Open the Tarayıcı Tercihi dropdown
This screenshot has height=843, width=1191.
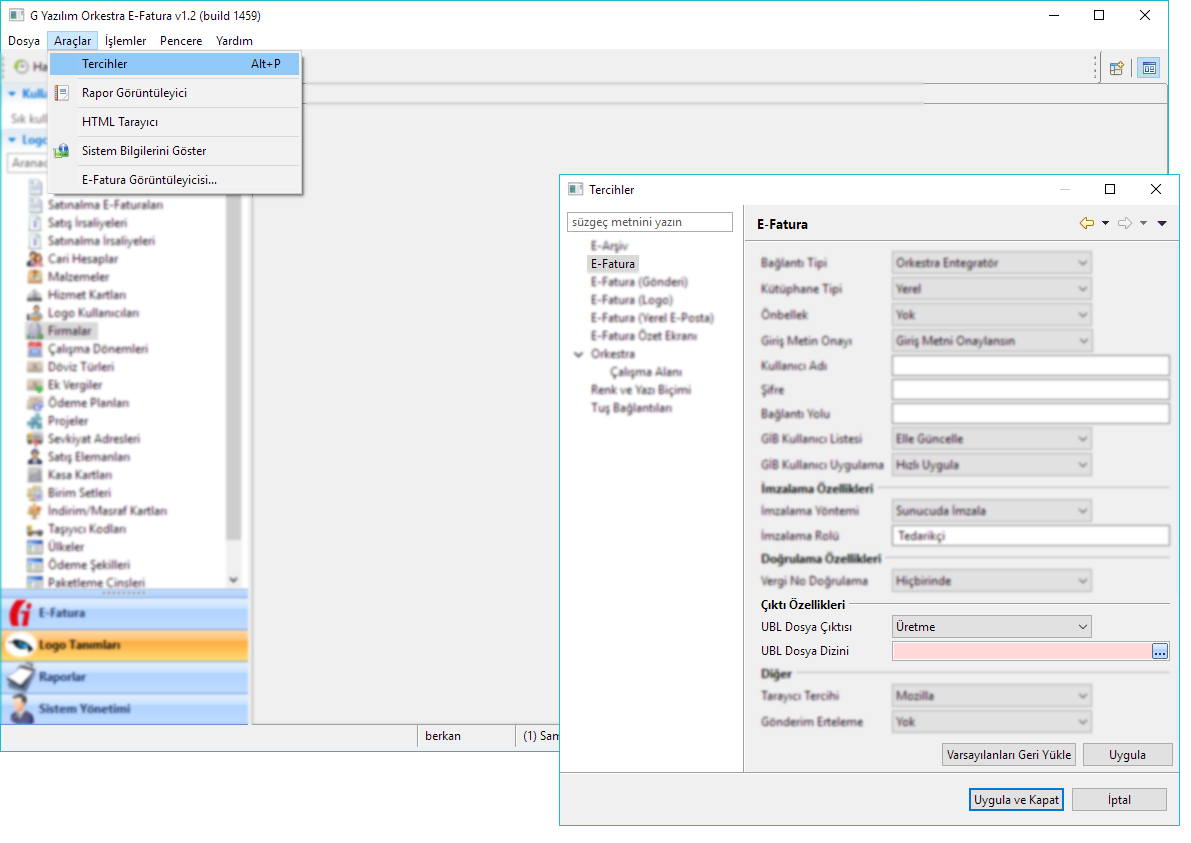(992, 696)
